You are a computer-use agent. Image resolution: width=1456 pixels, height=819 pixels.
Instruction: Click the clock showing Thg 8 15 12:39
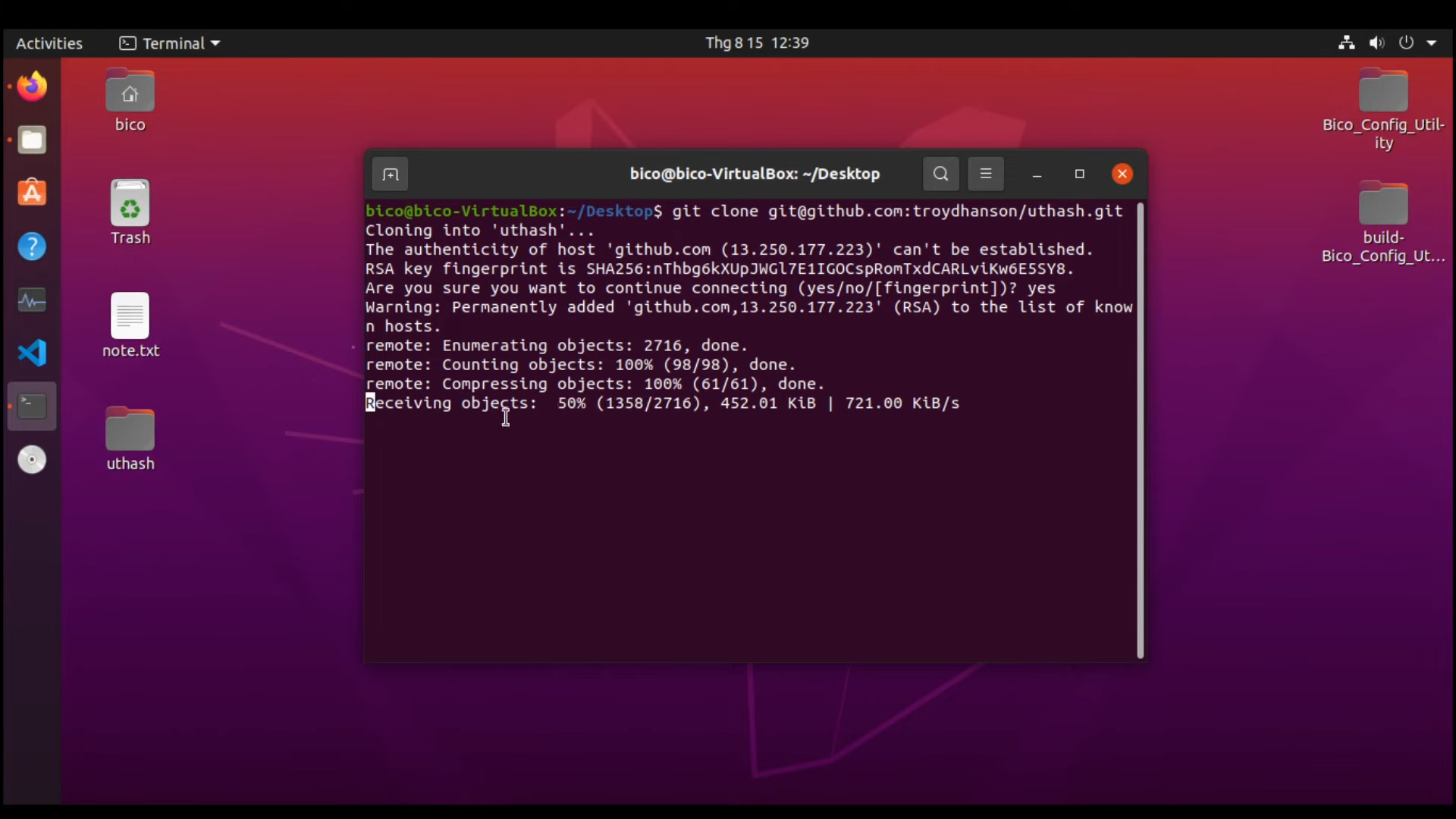click(x=758, y=42)
